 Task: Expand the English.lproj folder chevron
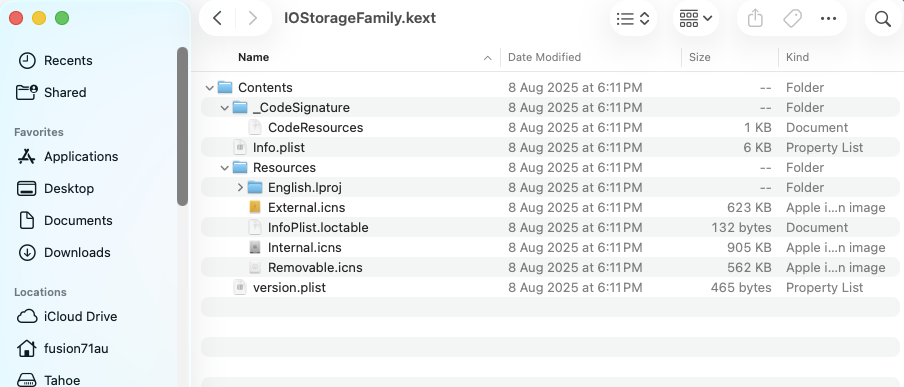click(x=240, y=187)
